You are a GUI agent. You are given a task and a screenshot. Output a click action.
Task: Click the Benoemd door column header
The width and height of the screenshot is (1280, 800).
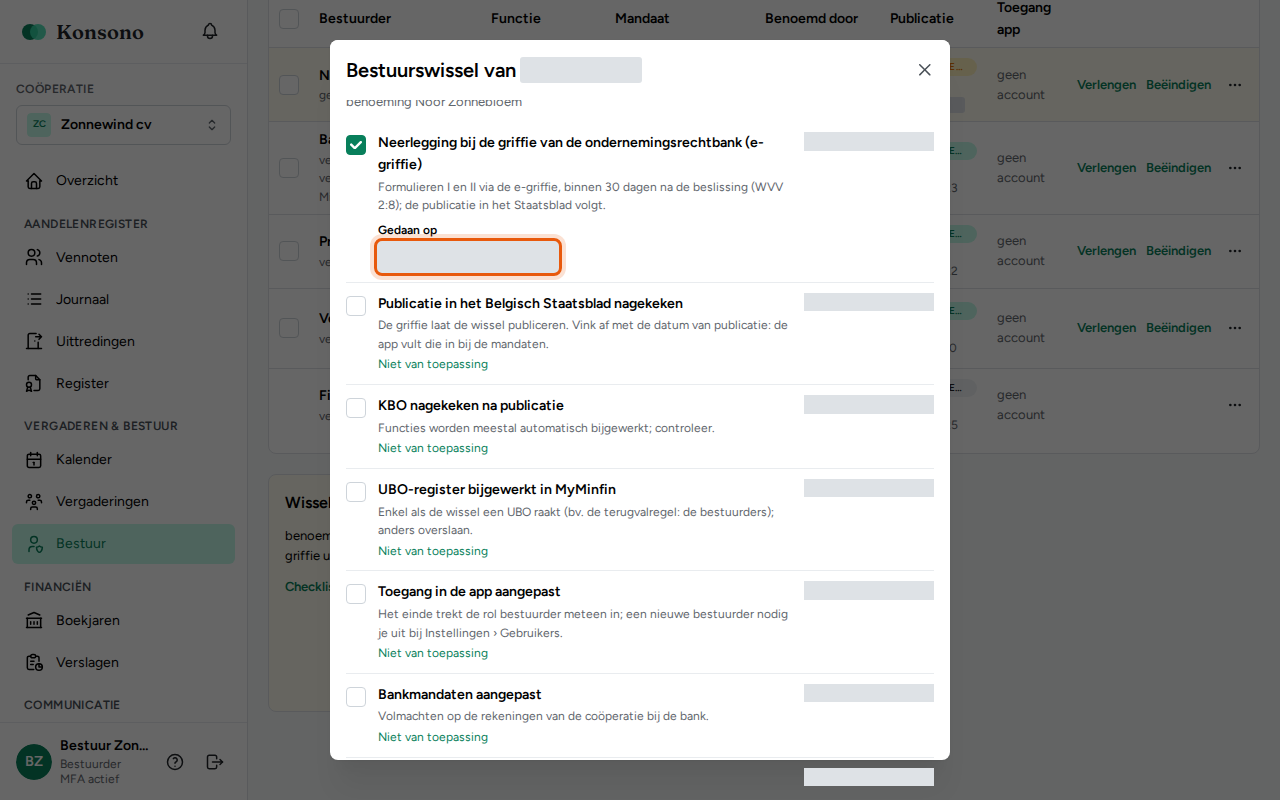click(811, 18)
